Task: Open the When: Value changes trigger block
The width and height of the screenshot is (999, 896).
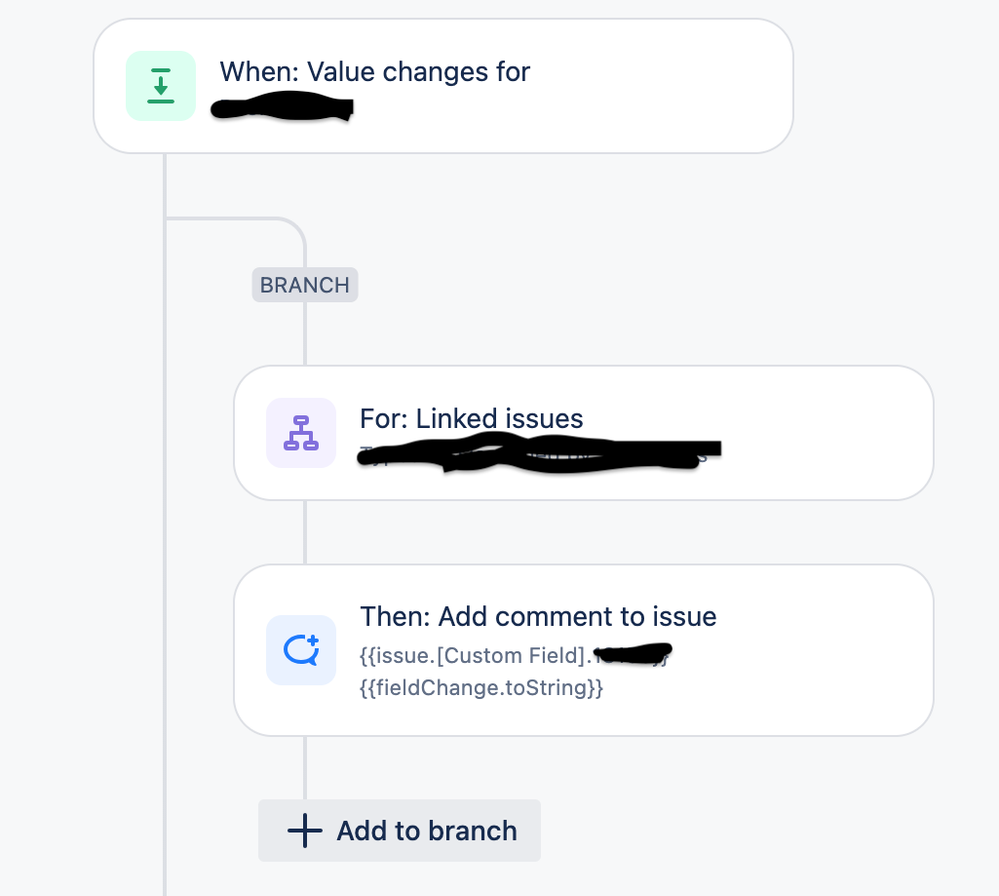Action: pyautogui.click(x=440, y=86)
